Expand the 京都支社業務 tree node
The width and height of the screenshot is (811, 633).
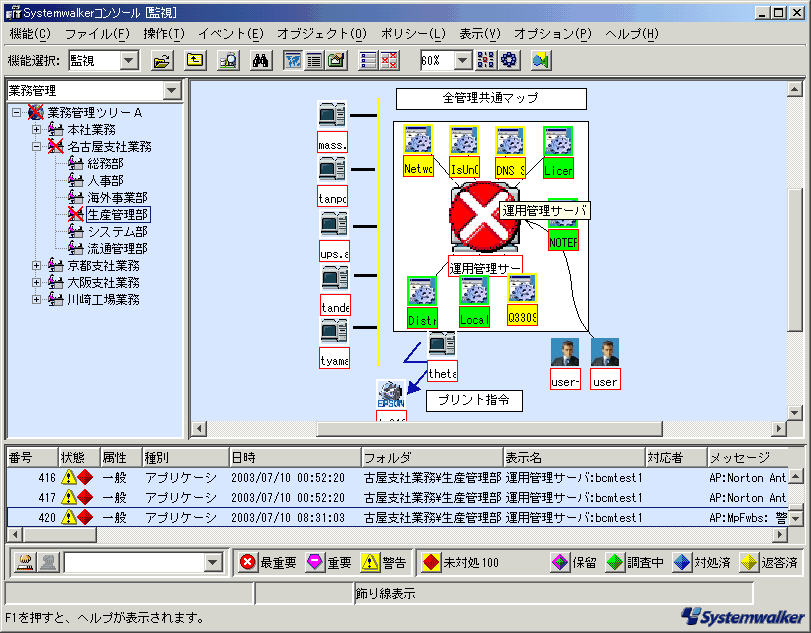click(x=37, y=266)
